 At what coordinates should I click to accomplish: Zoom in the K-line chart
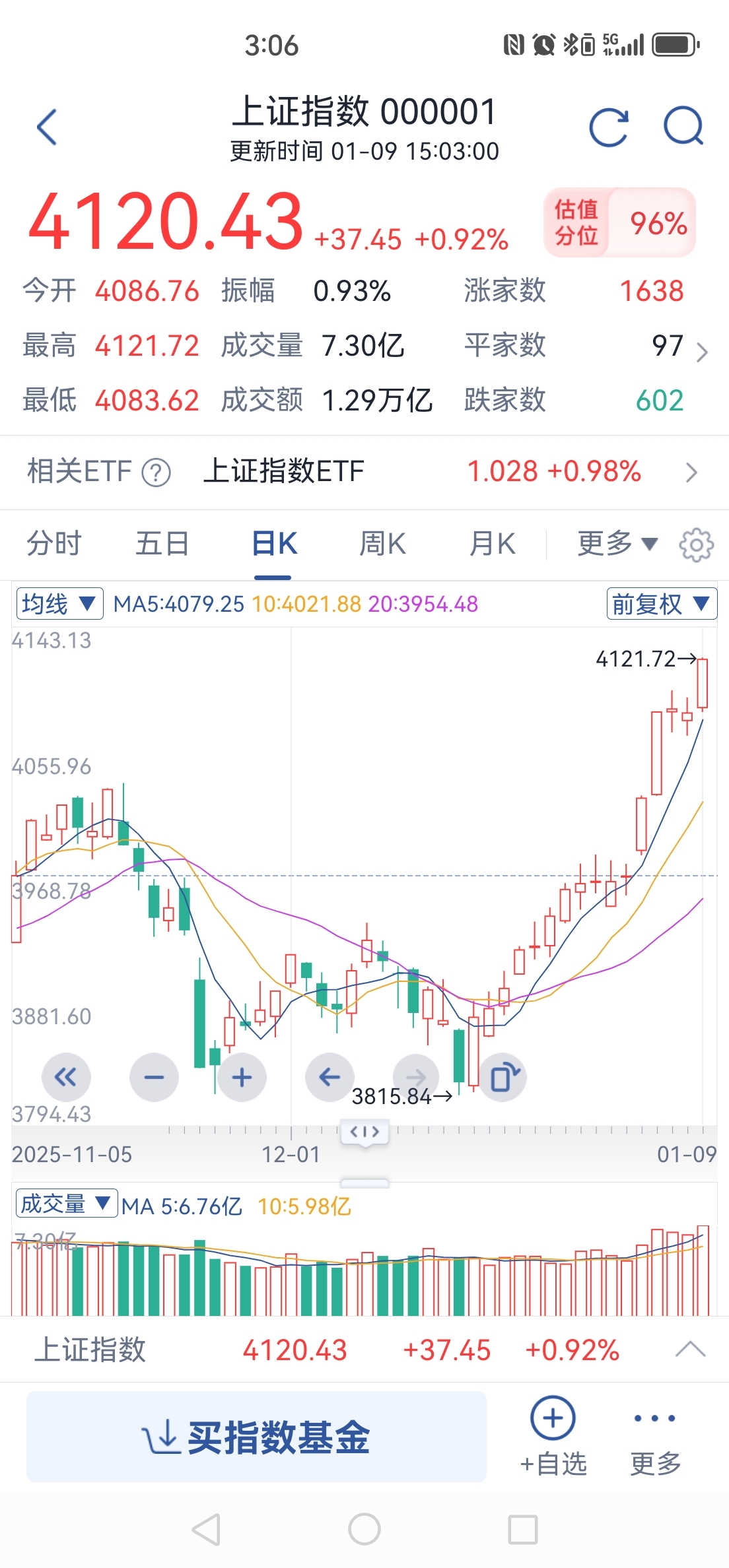coord(242,1078)
